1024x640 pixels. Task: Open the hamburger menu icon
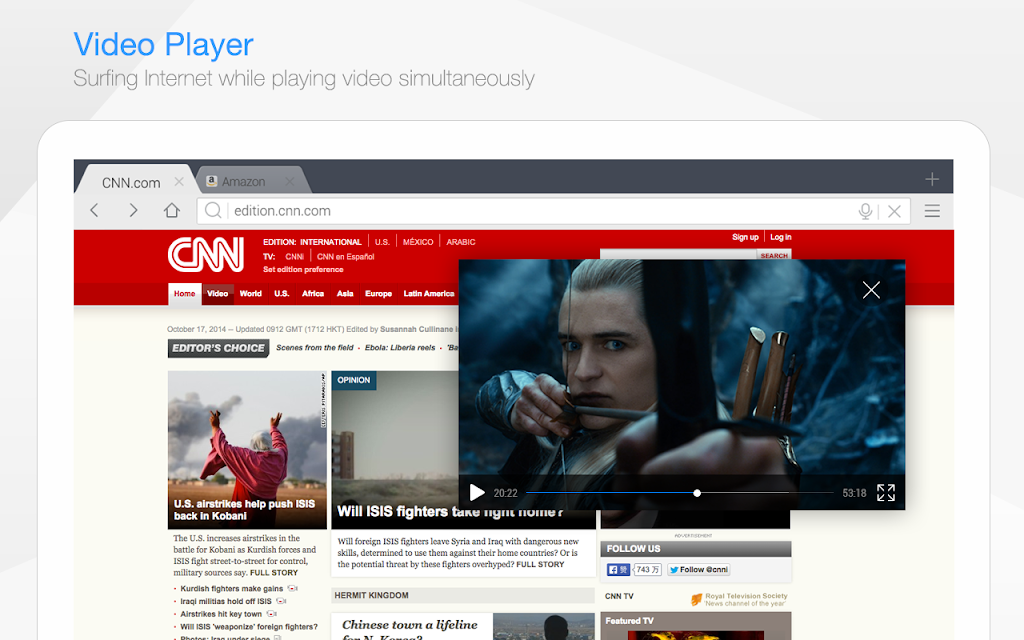(x=932, y=210)
